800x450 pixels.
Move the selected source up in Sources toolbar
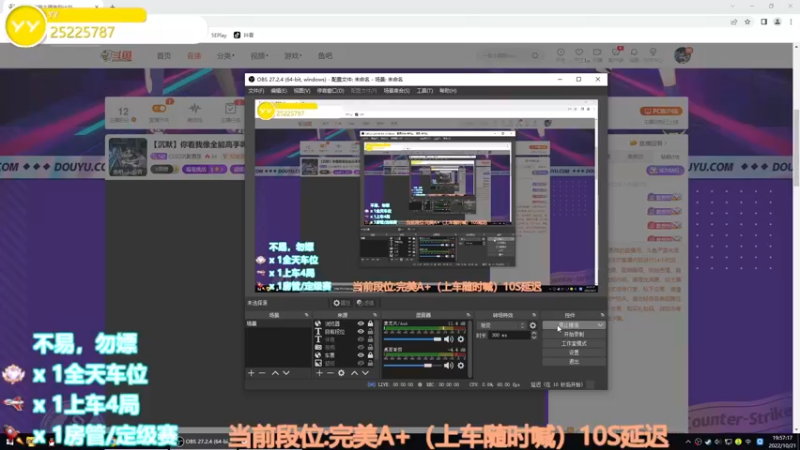click(355, 373)
